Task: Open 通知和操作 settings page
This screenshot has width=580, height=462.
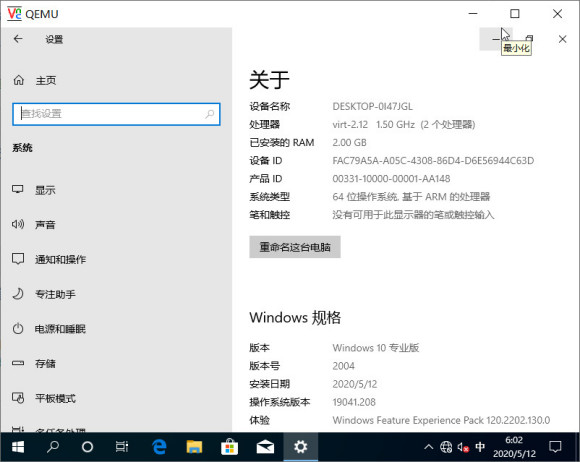Action: (116, 259)
